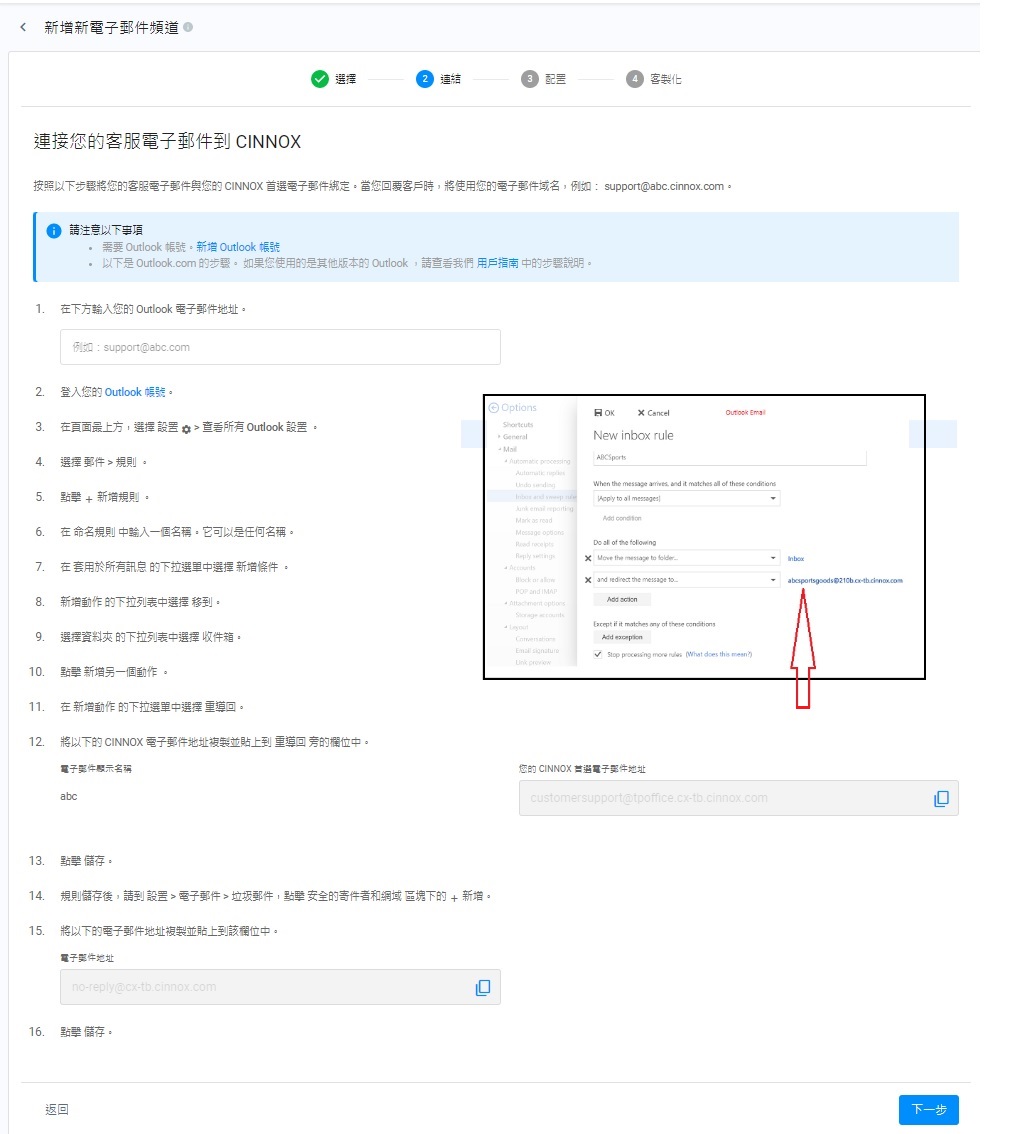Focus the Outlook email address input field

(x=281, y=347)
